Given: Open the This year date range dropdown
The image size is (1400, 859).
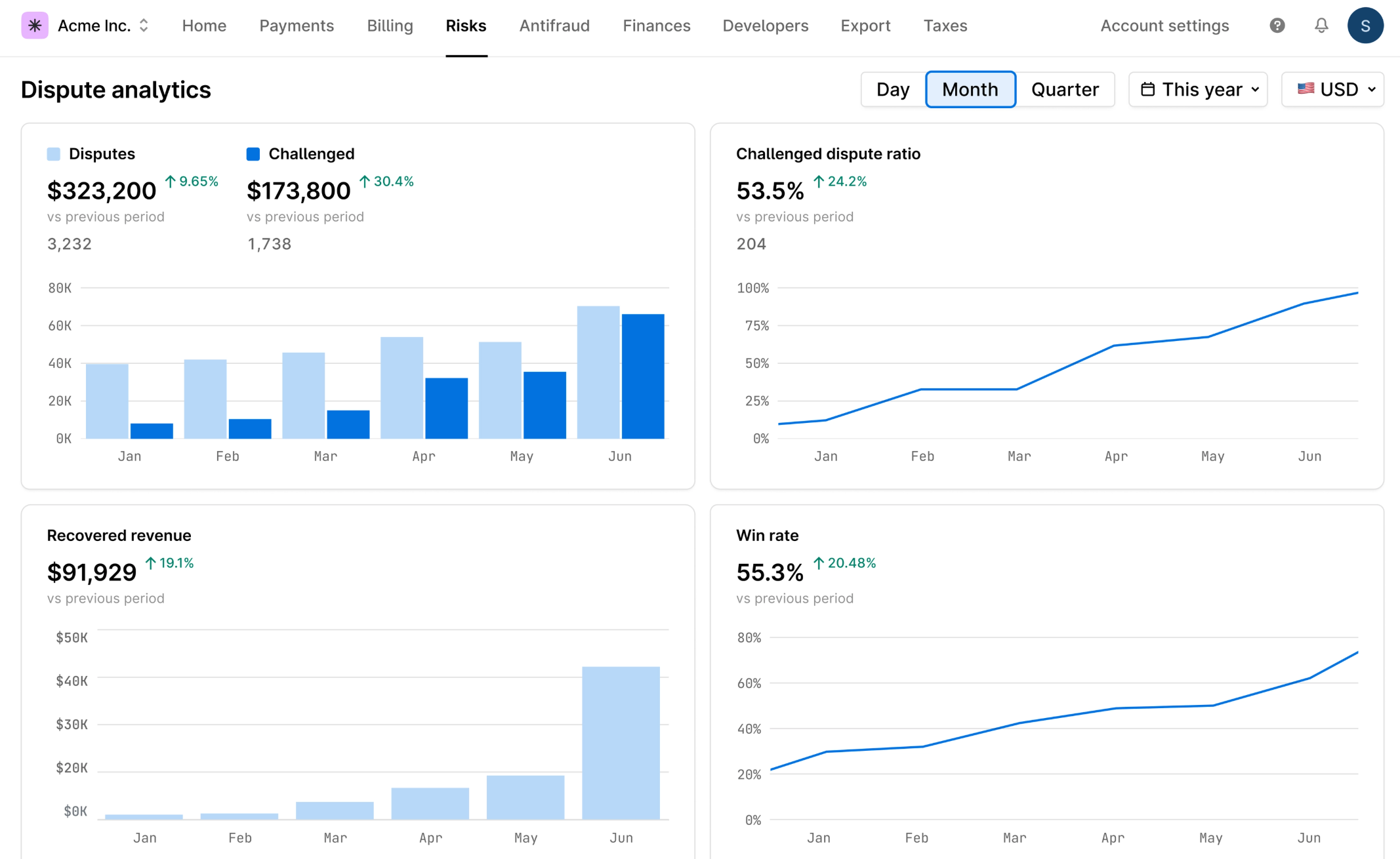Looking at the screenshot, I should (1198, 89).
